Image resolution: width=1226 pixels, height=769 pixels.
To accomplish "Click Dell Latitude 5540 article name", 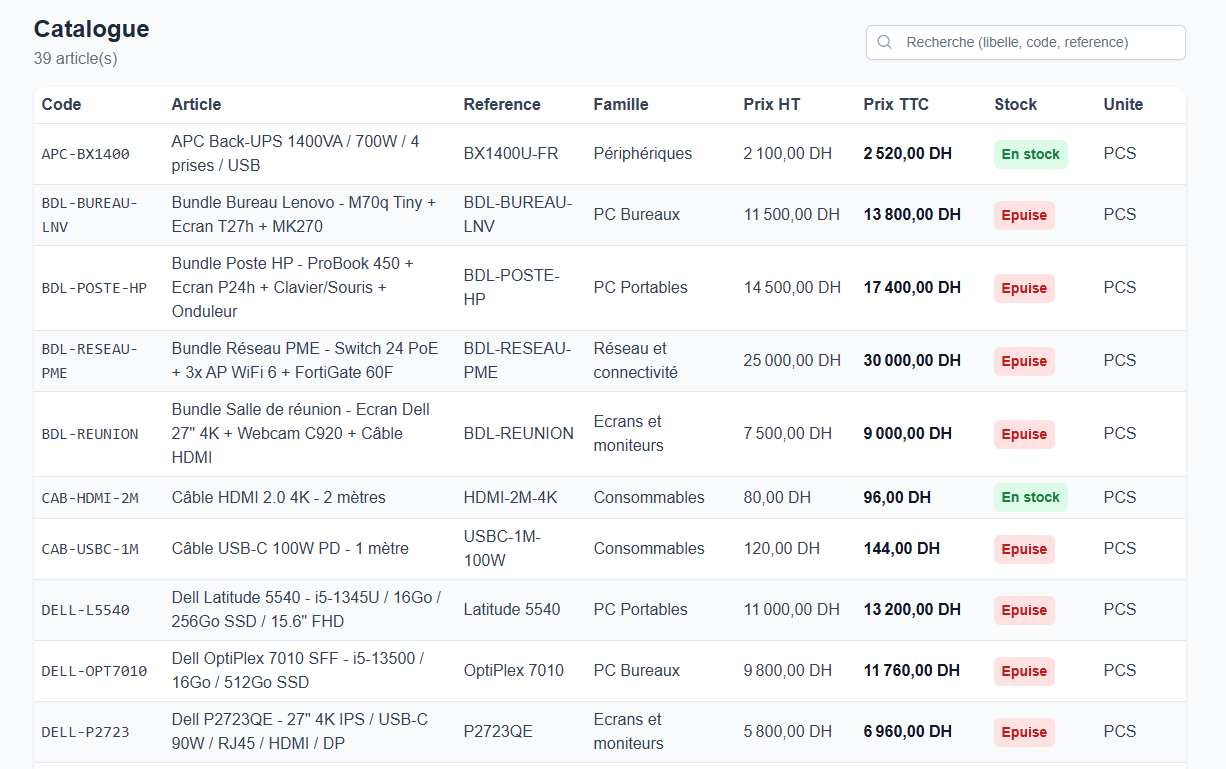I will coord(306,609).
